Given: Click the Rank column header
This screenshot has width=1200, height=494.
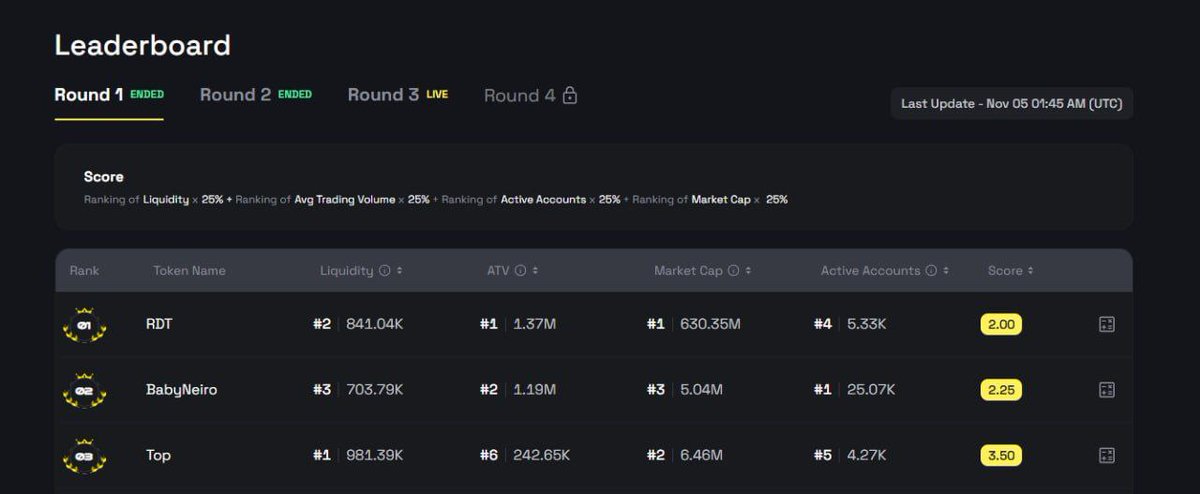Looking at the screenshot, I should (84, 271).
